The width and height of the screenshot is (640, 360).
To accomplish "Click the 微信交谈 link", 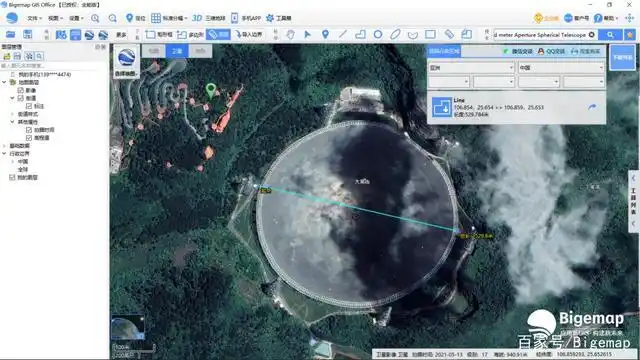I will click(x=518, y=51).
